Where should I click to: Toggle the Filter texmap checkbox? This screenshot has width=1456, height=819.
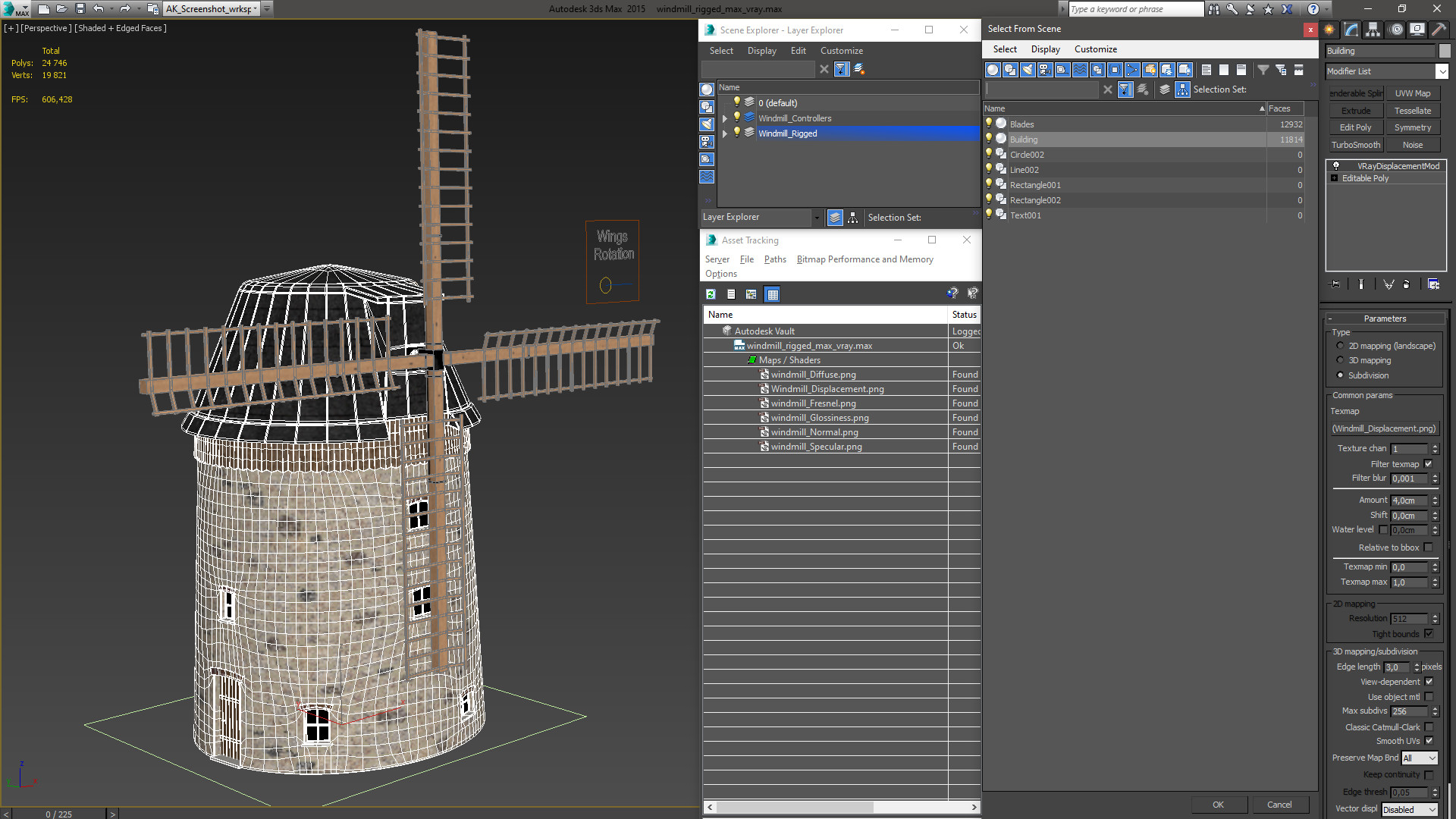[1429, 464]
